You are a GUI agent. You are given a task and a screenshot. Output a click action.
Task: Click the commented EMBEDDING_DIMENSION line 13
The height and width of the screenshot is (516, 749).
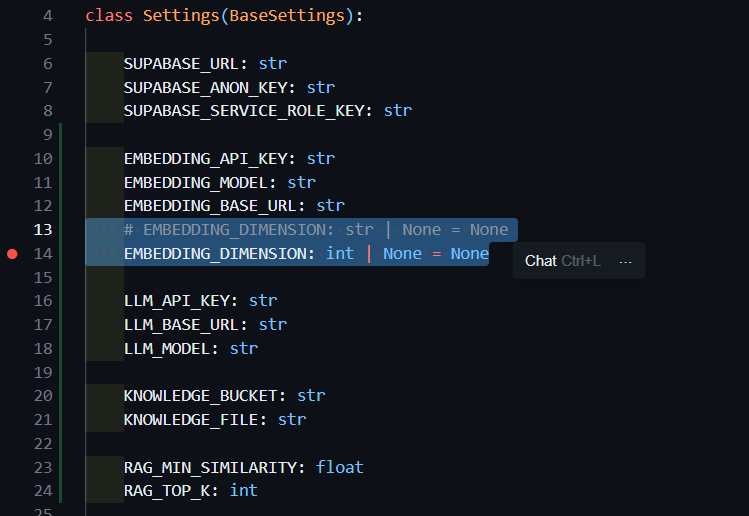click(316, 230)
